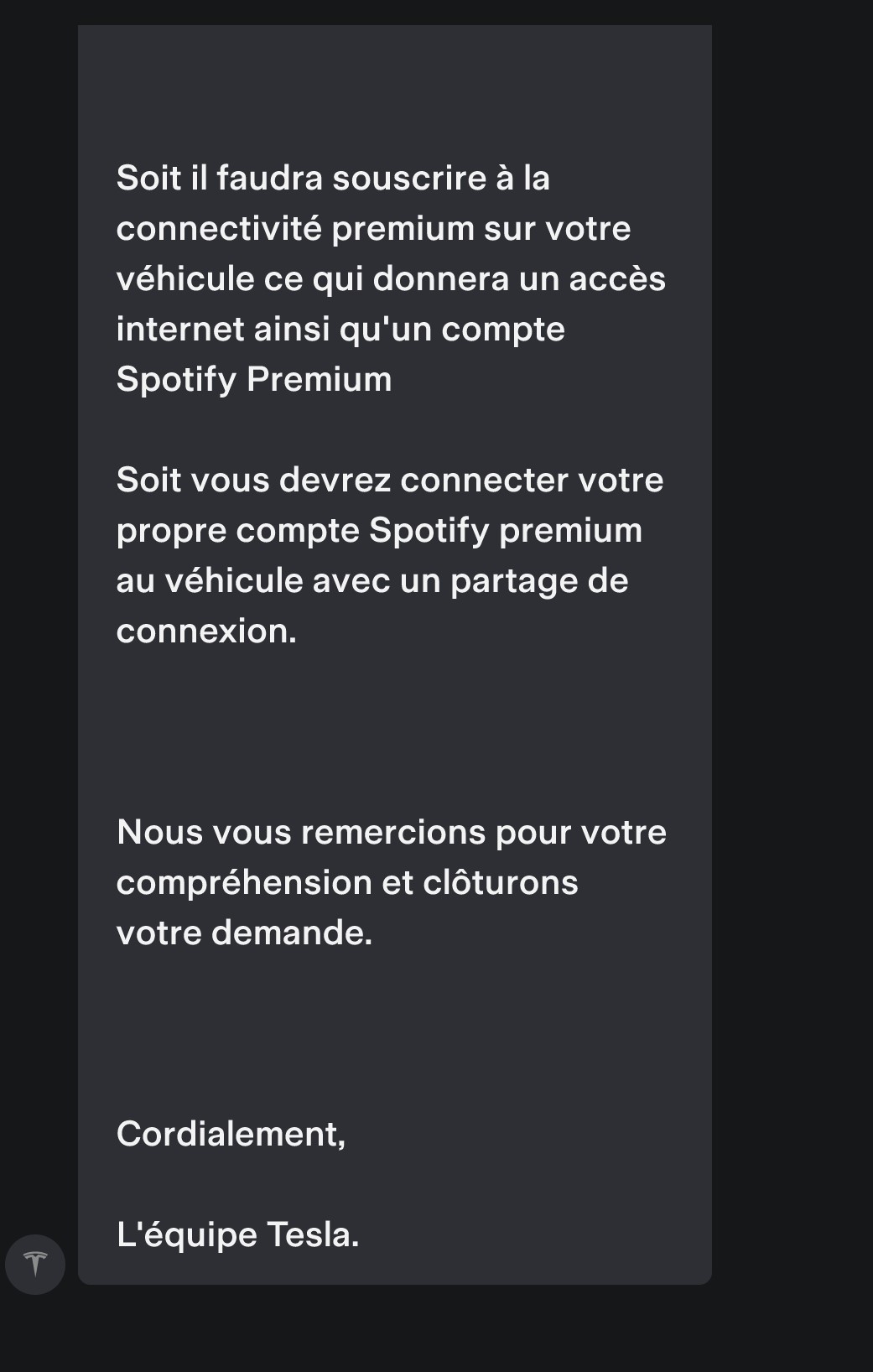The width and height of the screenshot is (873, 1372).
Task: Click the text "internet ainsi qu'un compte"
Action: 340,330
